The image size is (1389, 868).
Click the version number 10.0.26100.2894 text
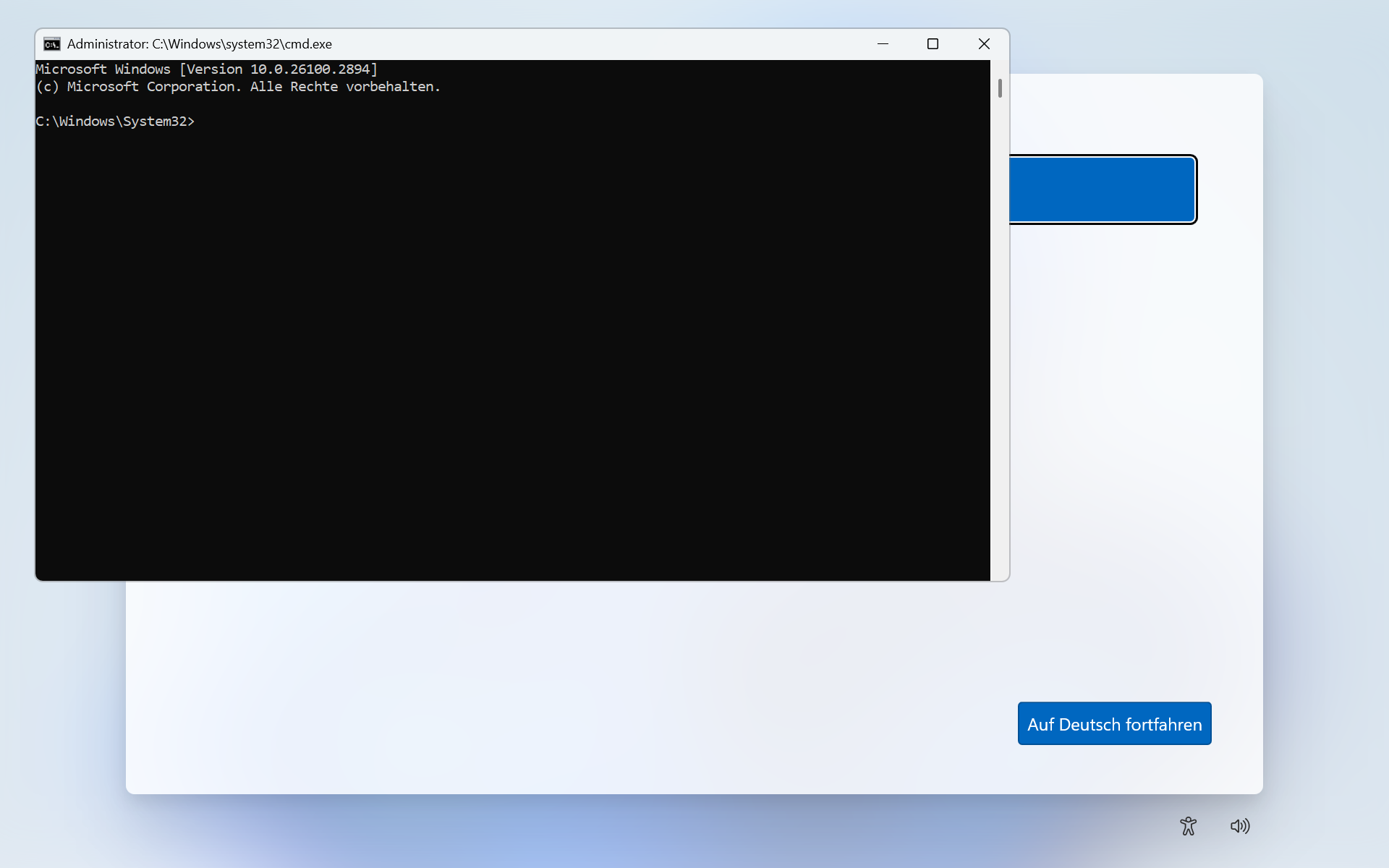[310, 69]
